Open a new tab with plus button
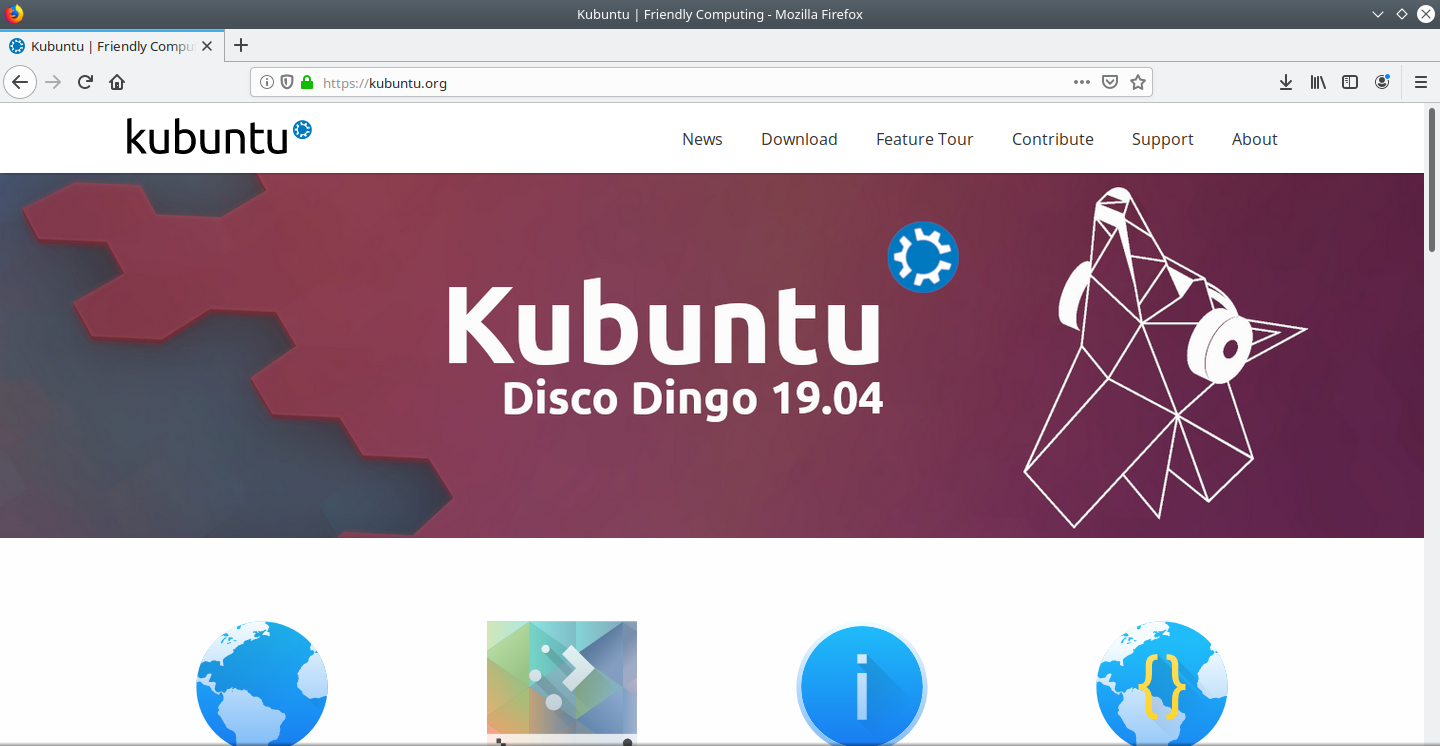1440x746 pixels. click(240, 45)
